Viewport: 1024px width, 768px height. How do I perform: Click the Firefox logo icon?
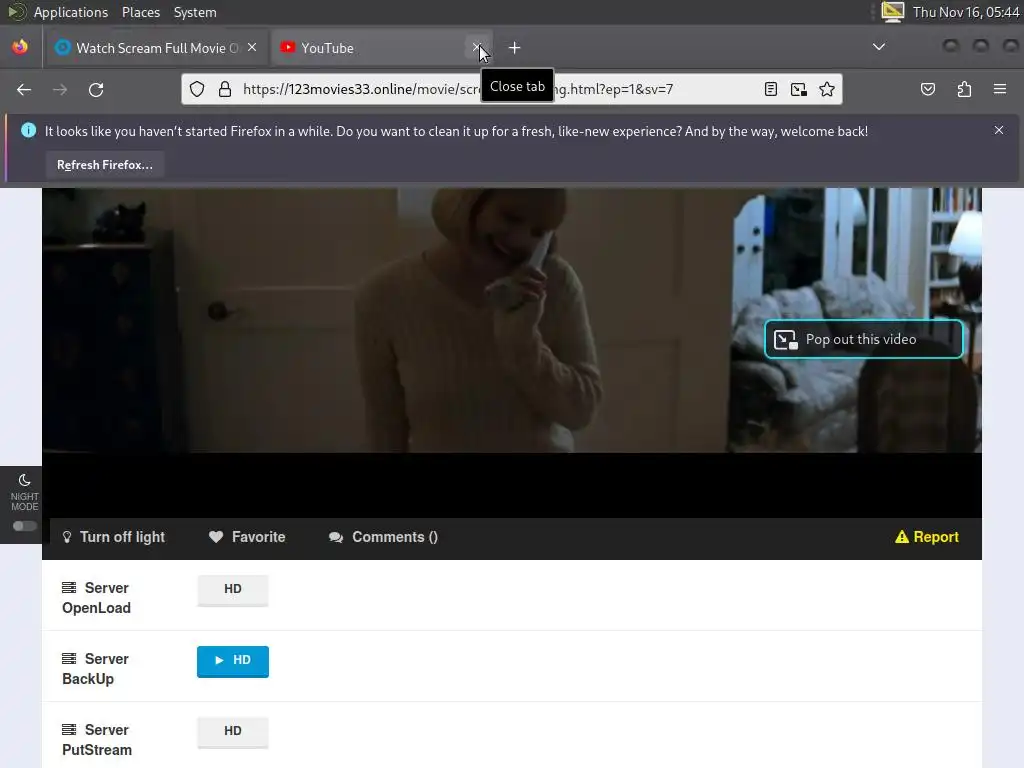[20, 47]
